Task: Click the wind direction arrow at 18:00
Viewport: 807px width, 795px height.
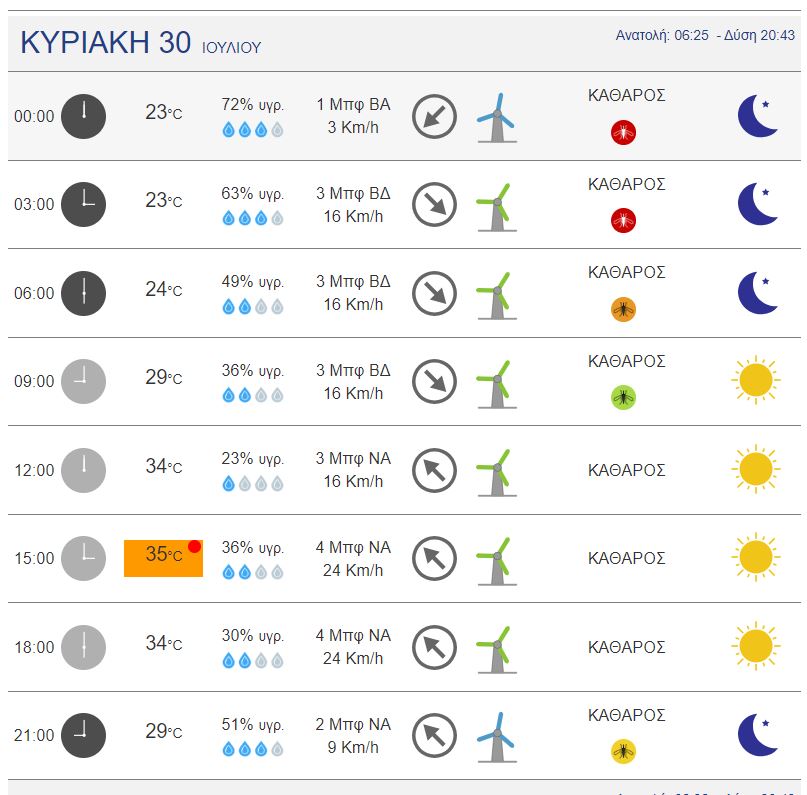Action: [x=434, y=647]
